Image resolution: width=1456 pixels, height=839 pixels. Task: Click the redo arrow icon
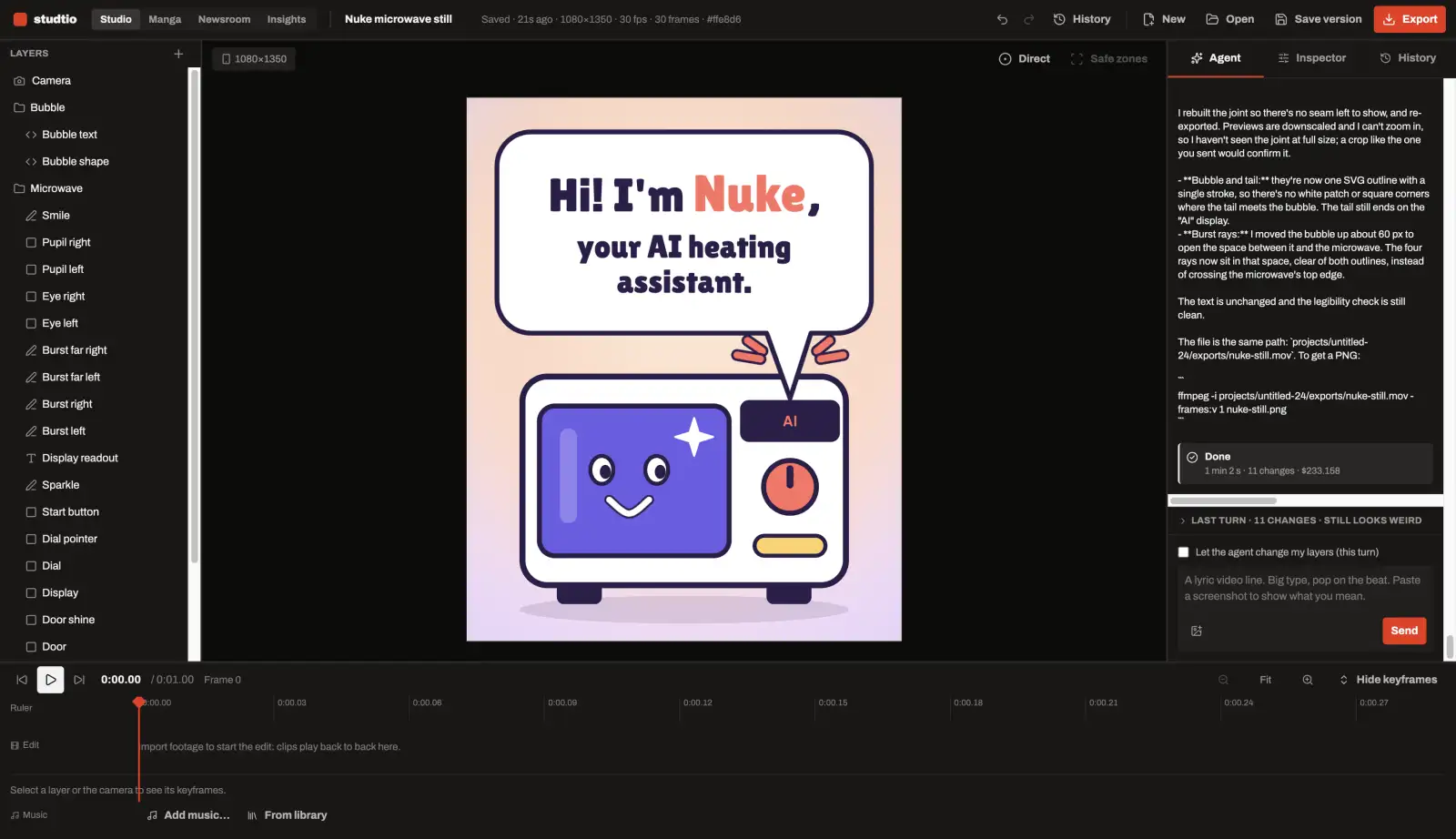click(x=1029, y=19)
